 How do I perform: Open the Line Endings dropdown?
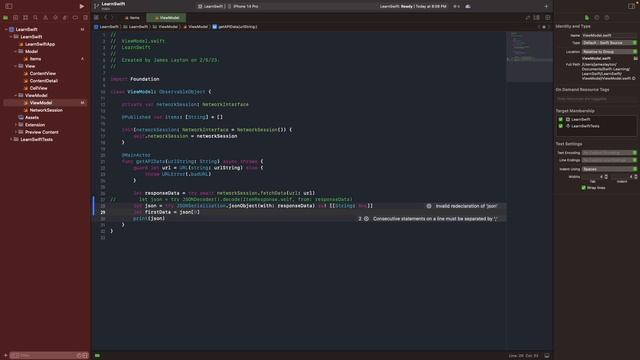pyautogui.click(x=609, y=160)
